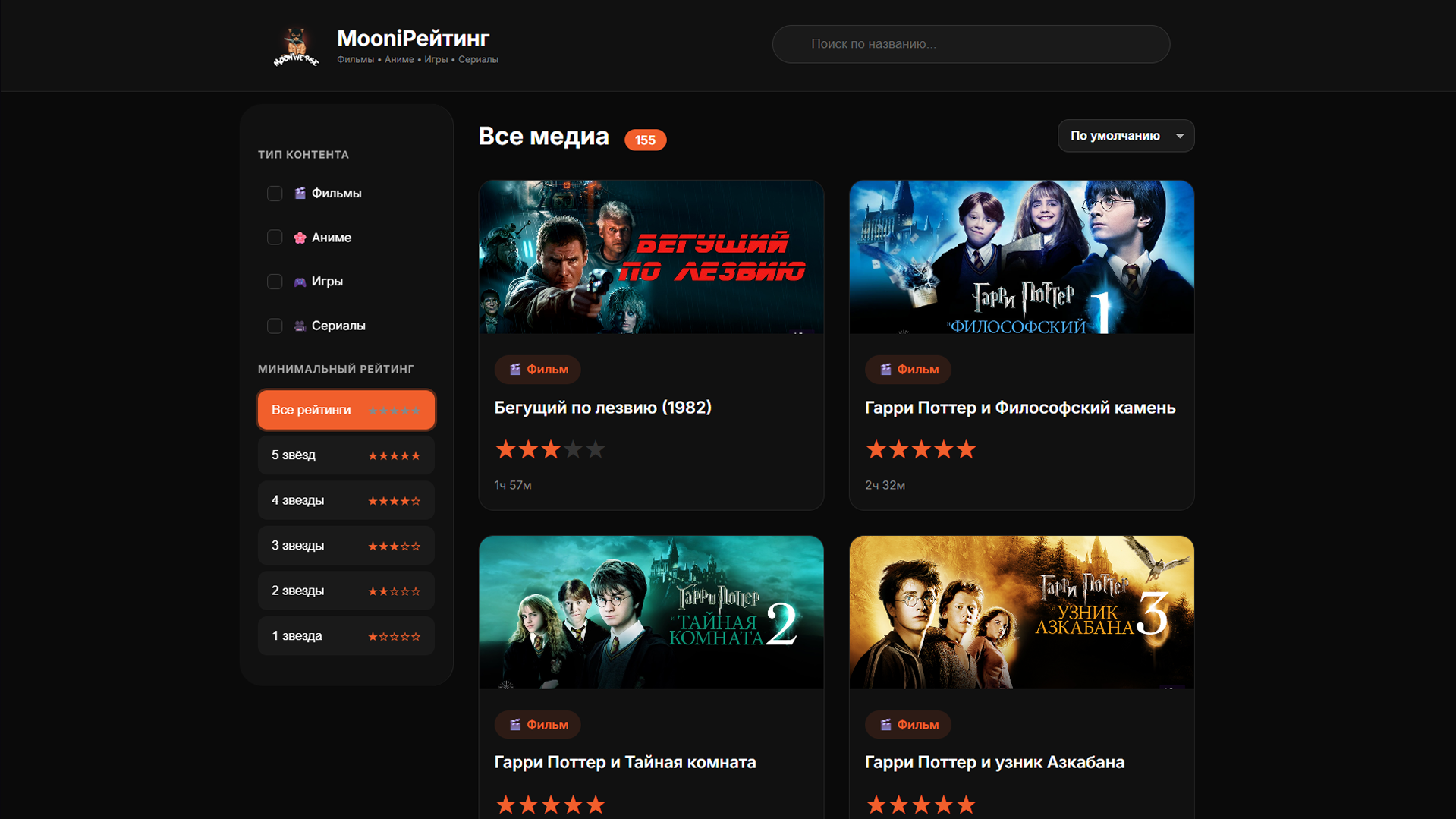Click the Фильм badge on узник Азкабана card

pyautogui.click(x=907, y=725)
